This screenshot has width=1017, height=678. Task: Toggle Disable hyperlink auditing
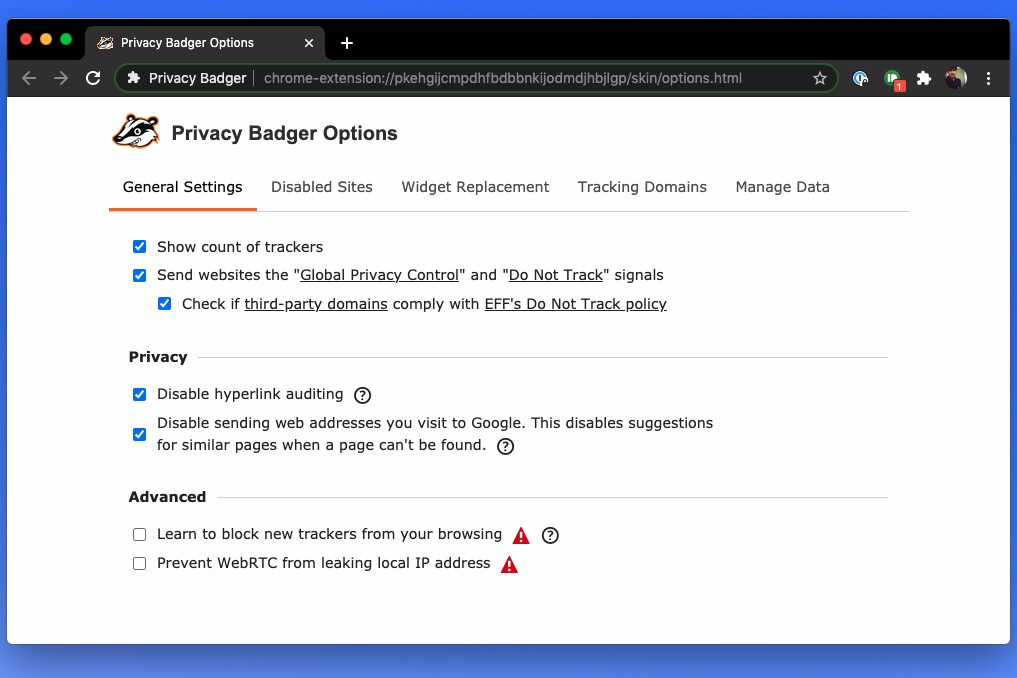pyautogui.click(x=139, y=394)
